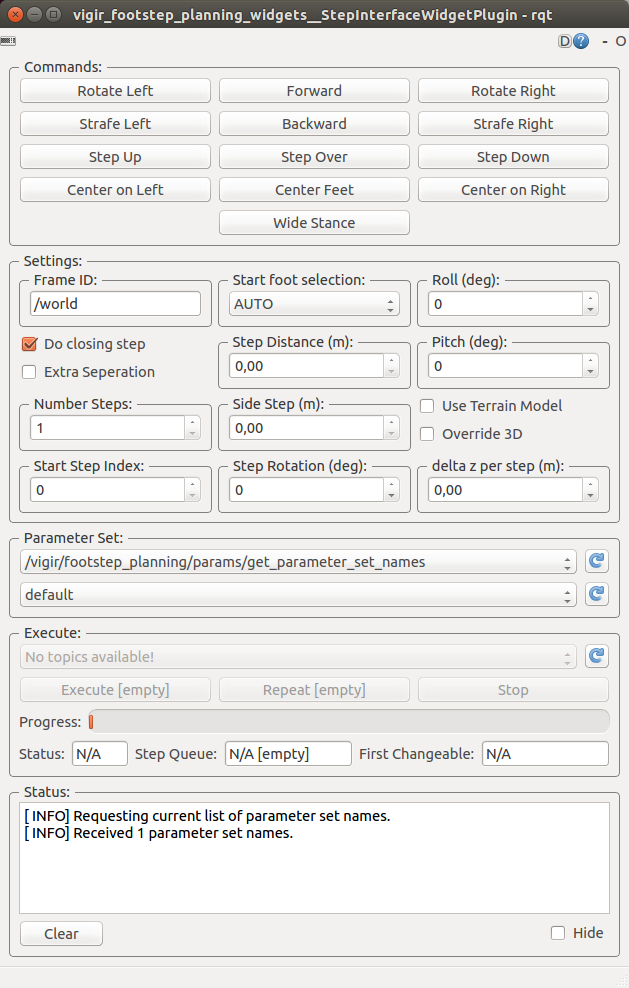
Task: Click the small icon at top-left corner
Action: 8,41
